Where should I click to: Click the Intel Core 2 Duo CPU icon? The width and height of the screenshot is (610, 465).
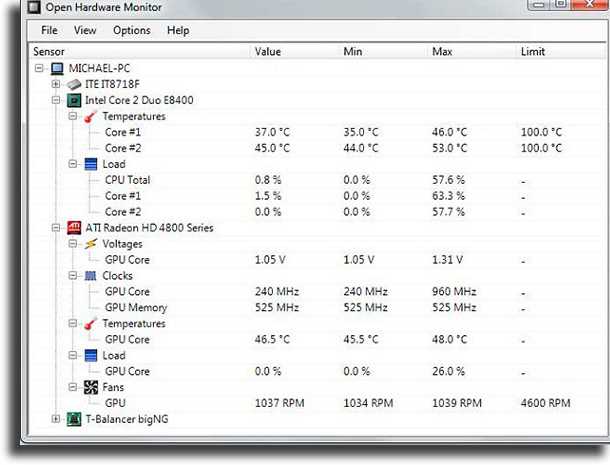point(74,100)
